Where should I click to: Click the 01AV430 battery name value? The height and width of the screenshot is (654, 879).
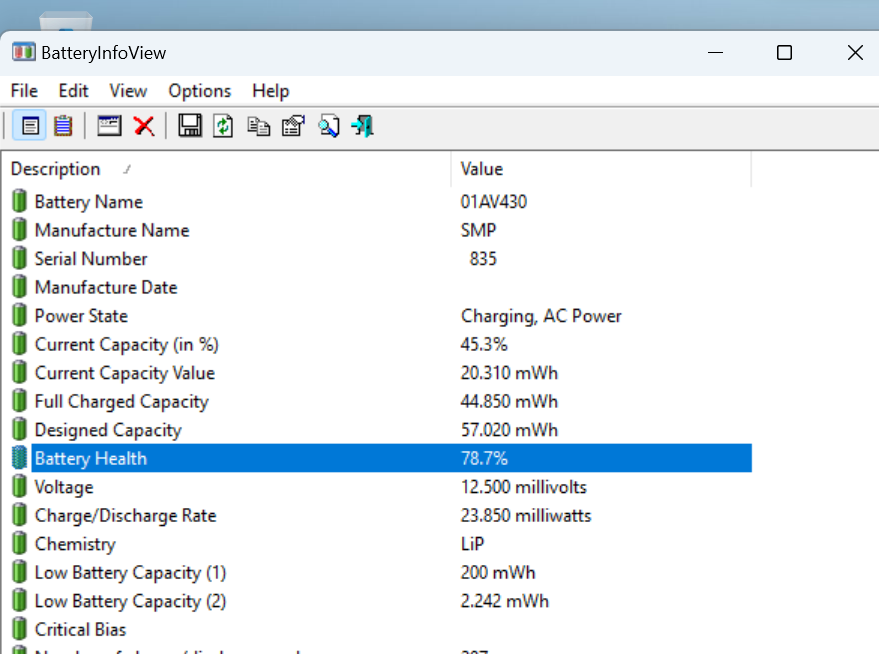coord(494,201)
